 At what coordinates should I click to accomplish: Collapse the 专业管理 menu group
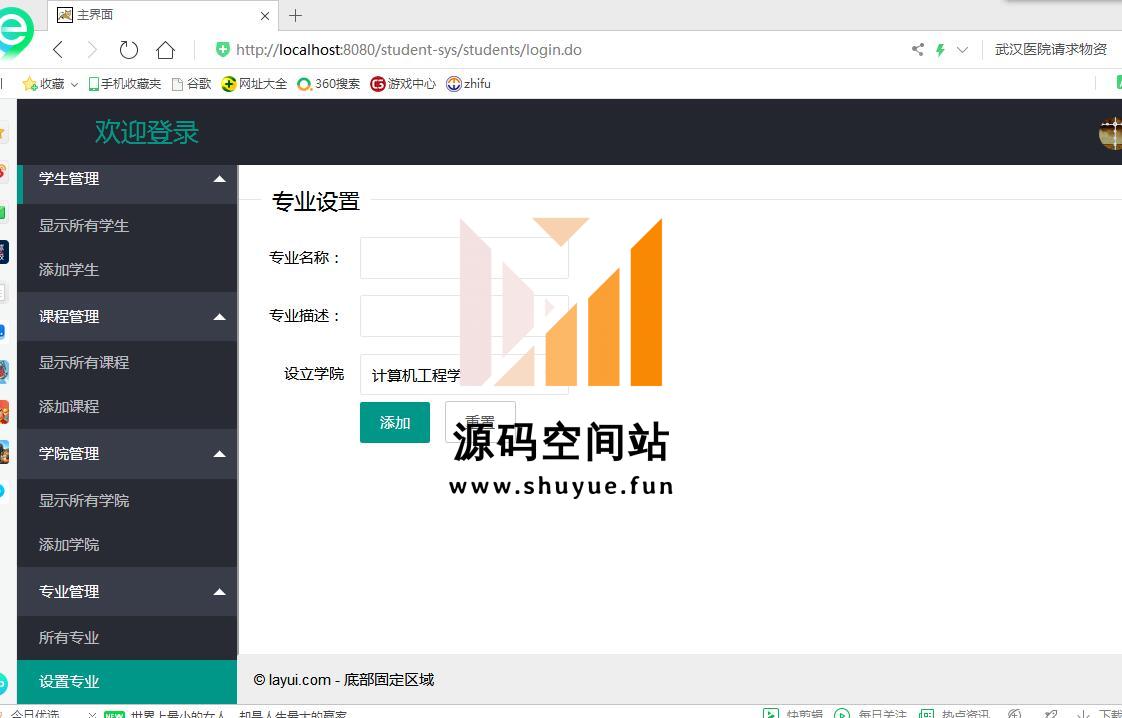[127, 591]
